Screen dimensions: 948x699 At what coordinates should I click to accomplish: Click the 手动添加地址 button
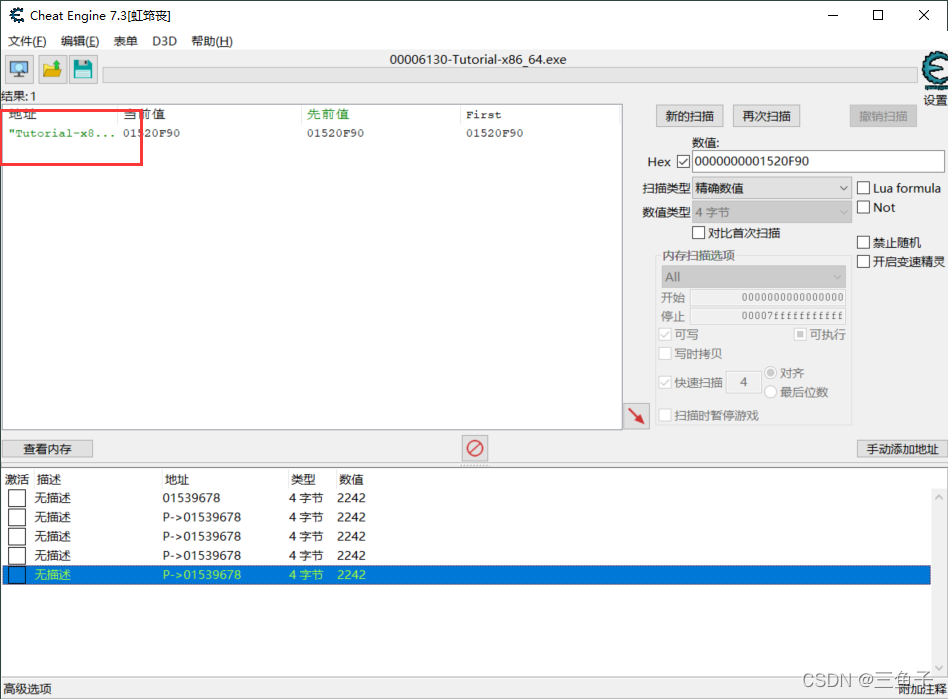[901, 449]
